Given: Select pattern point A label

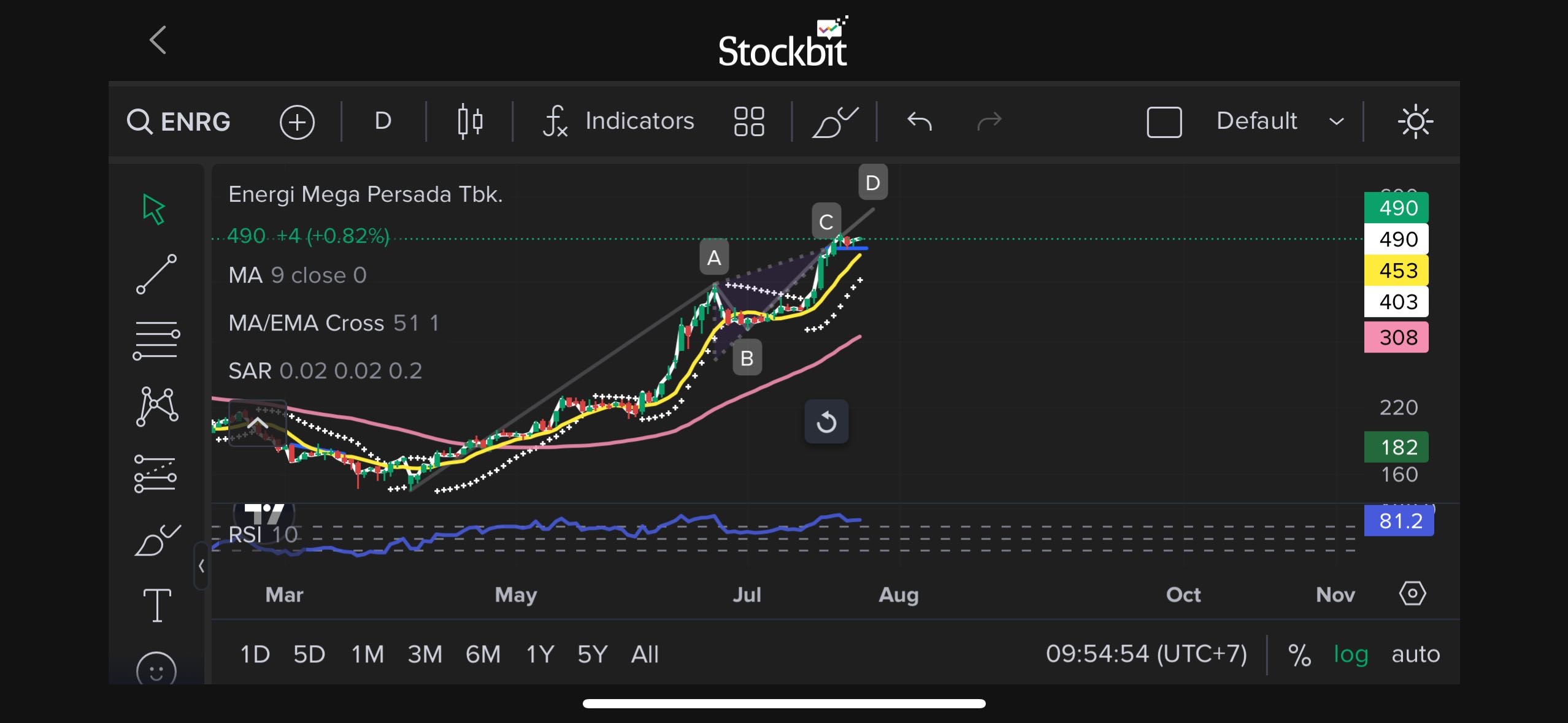Looking at the screenshot, I should click(x=713, y=257).
